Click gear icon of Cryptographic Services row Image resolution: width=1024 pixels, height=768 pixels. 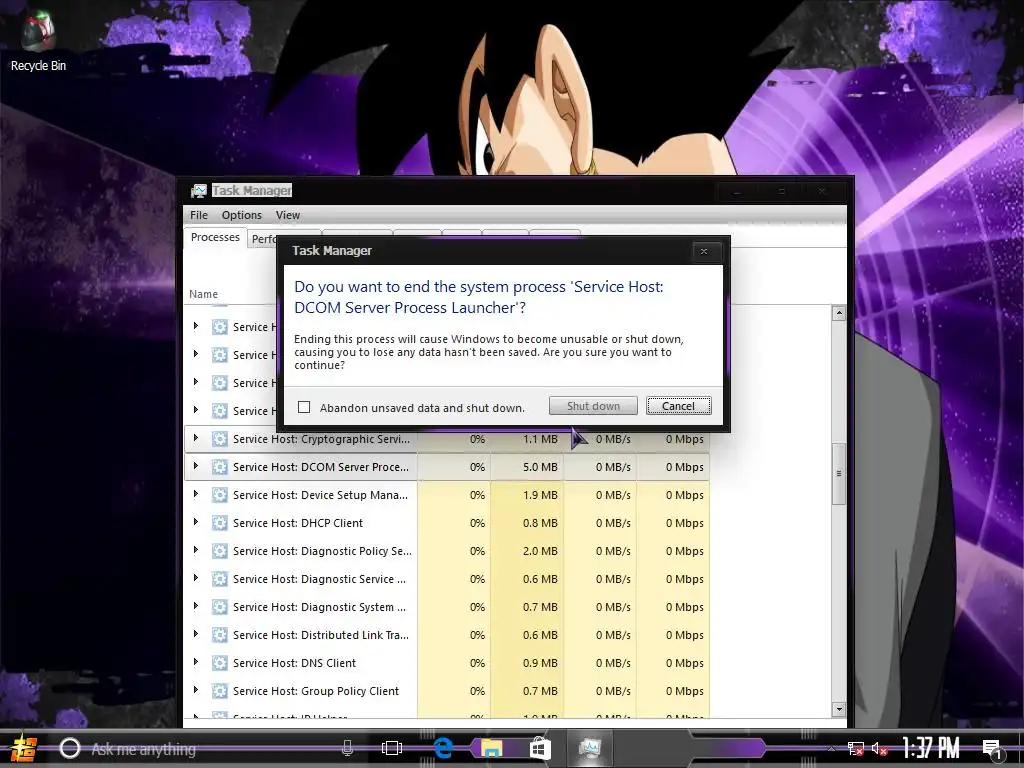(x=220, y=439)
